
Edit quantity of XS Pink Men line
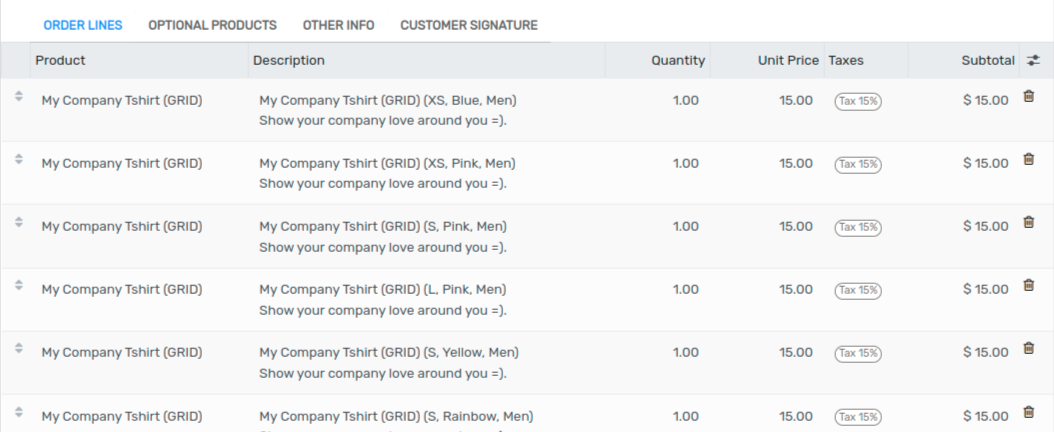tap(685, 163)
